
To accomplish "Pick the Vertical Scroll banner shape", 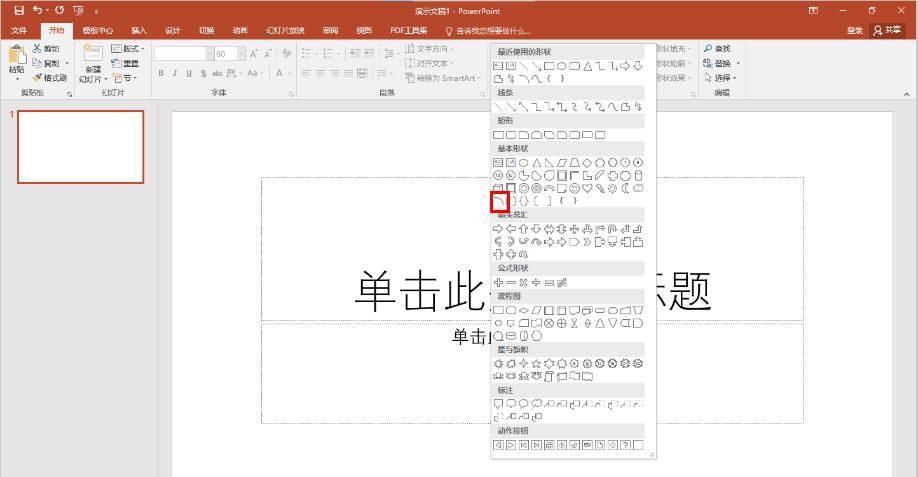I will 549,376.
